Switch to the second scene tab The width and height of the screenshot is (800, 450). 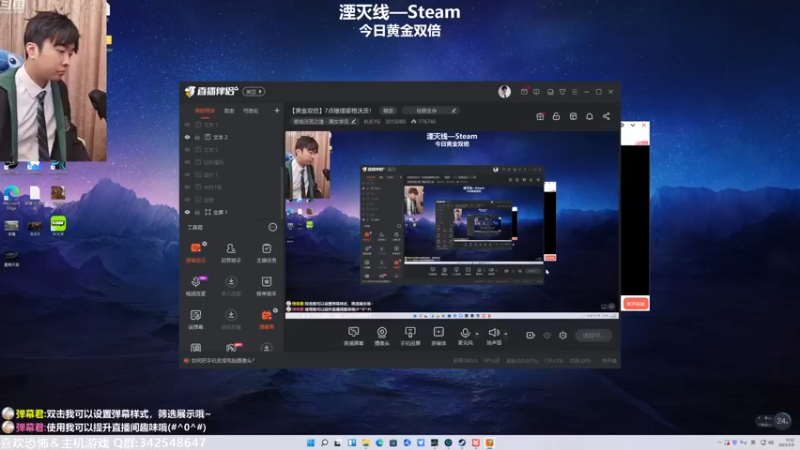pos(229,111)
